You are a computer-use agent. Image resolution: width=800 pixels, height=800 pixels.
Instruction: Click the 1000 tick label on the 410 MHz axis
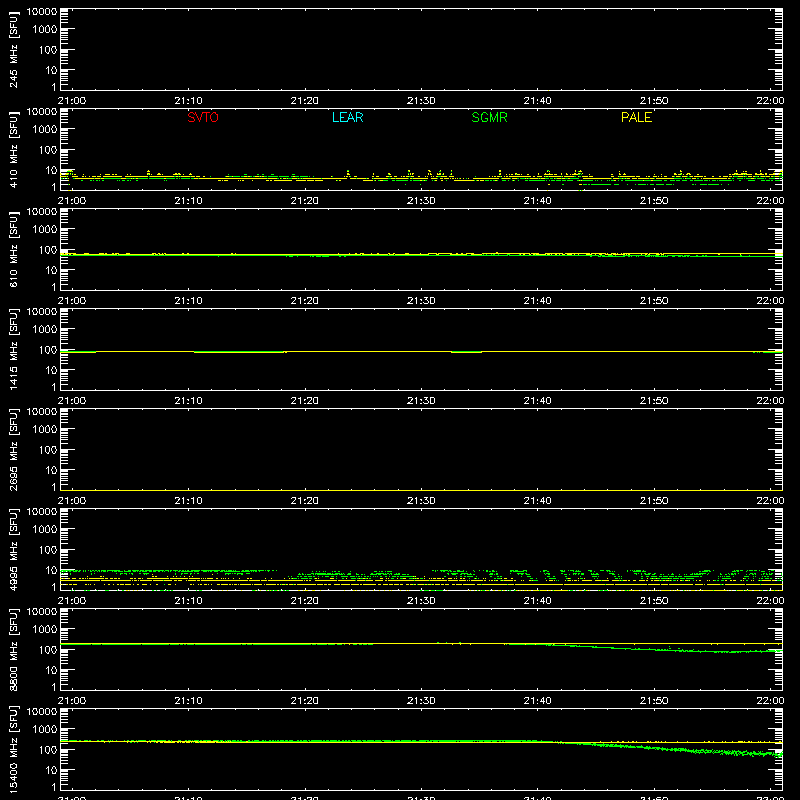point(44,130)
